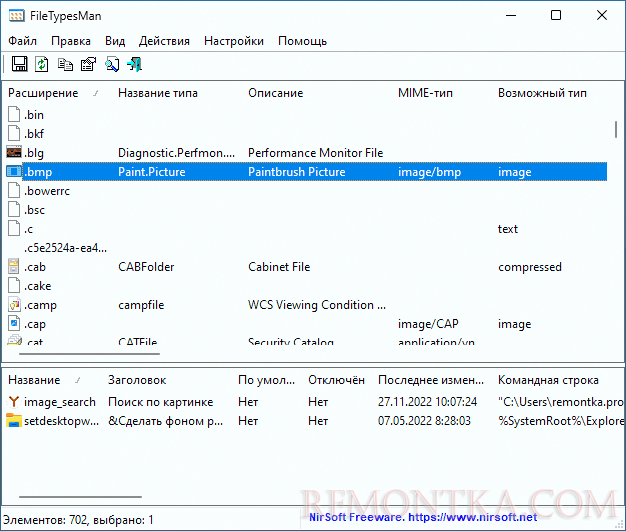Click the .c blank file icon
This screenshot has height=531, width=626.
click(14, 229)
